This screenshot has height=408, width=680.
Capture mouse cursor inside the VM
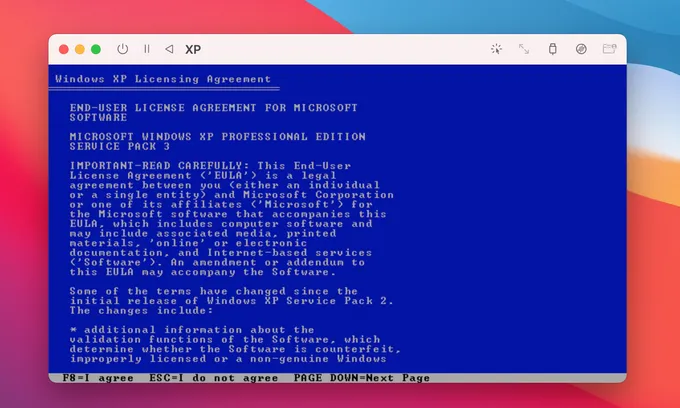pos(497,49)
